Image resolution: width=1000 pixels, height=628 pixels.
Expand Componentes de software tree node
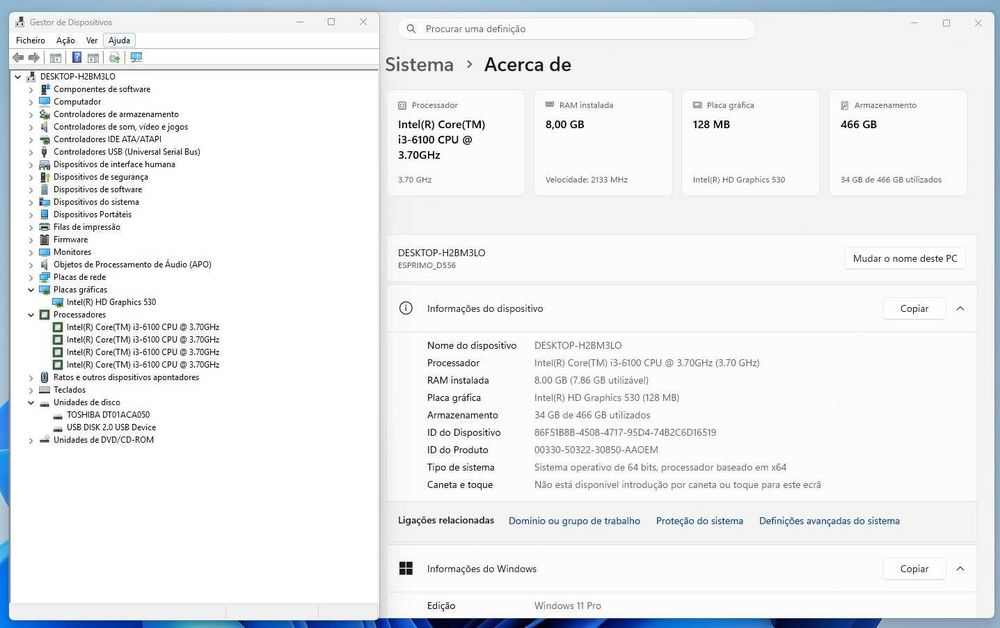31,90
